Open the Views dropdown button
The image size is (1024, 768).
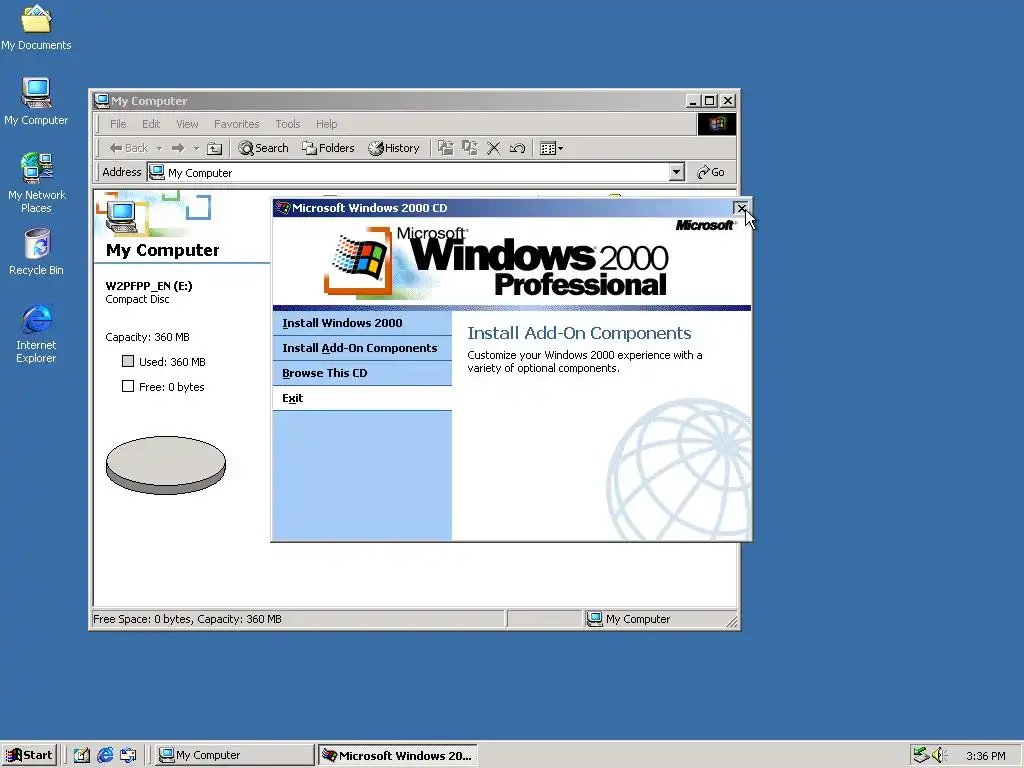(x=551, y=148)
